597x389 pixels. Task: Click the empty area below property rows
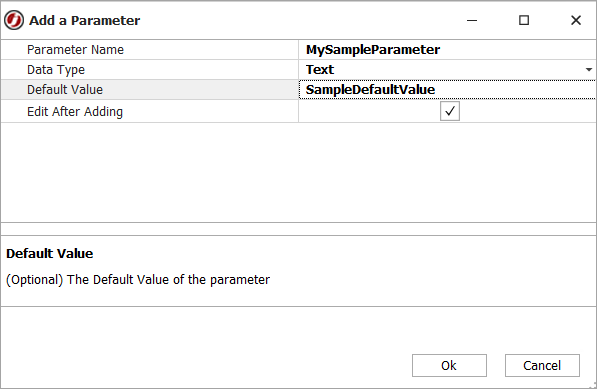298,172
